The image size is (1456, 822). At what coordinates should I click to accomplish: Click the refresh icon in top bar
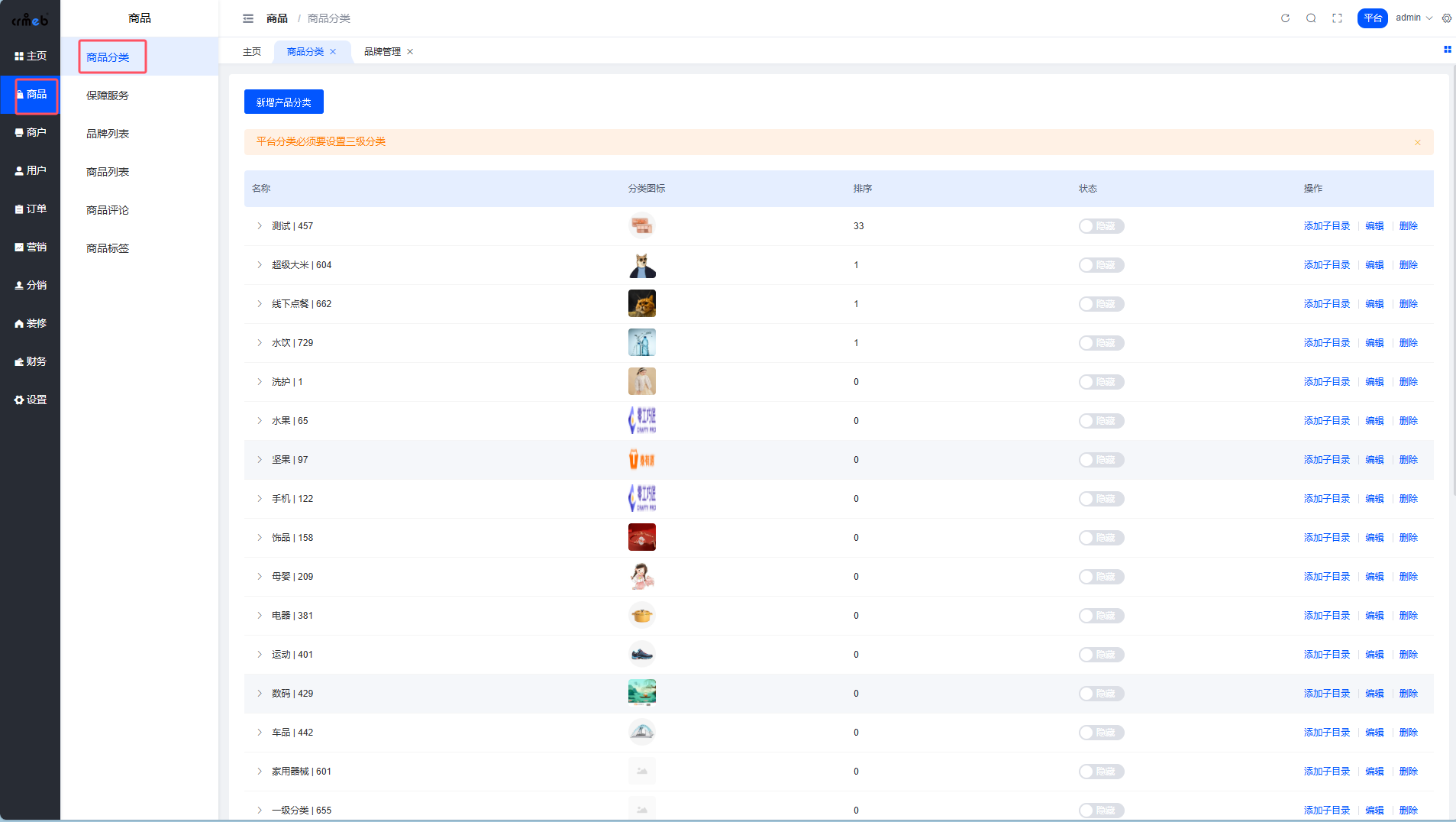(1285, 18)
